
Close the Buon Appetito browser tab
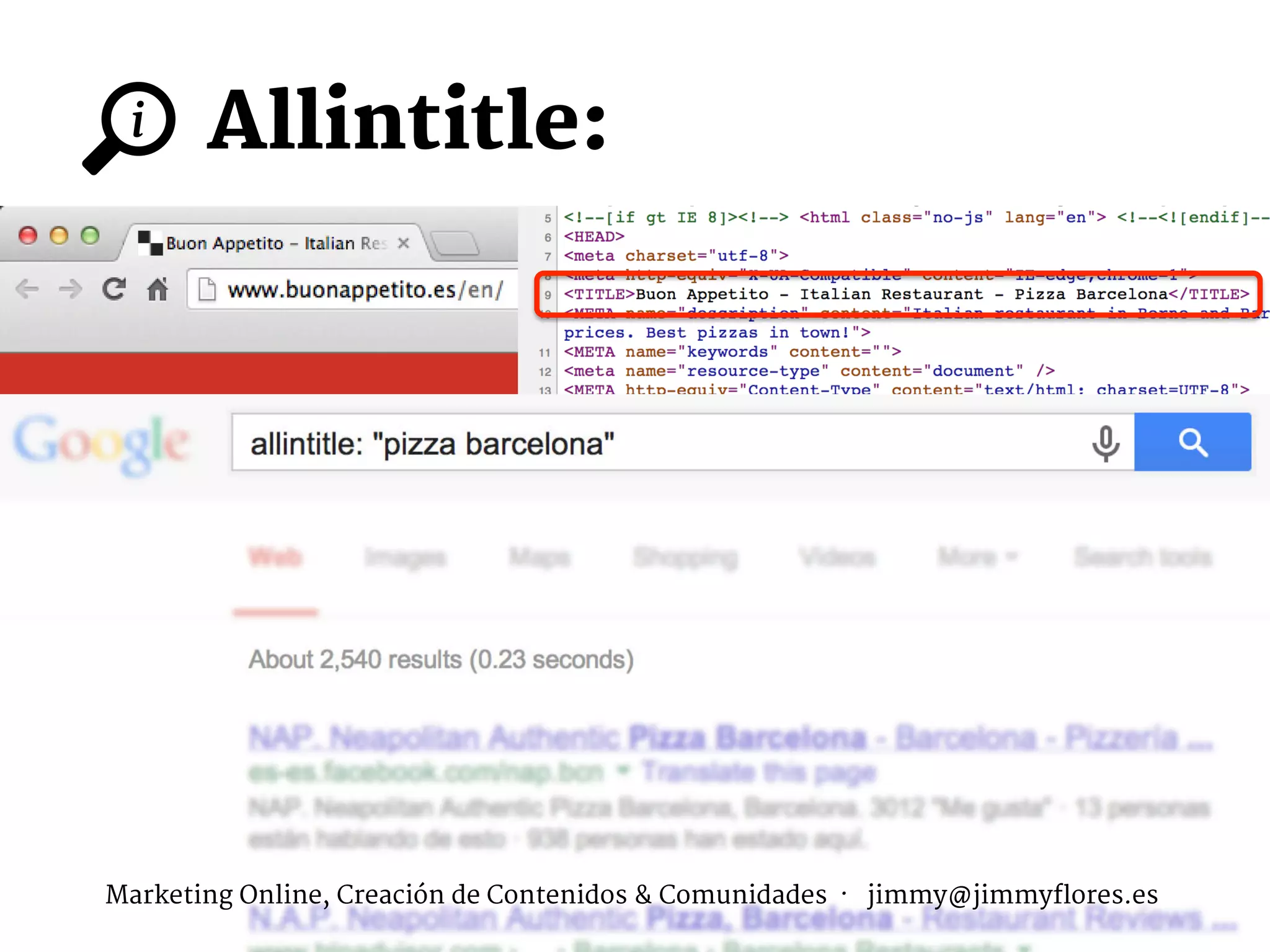click(404, 243)
